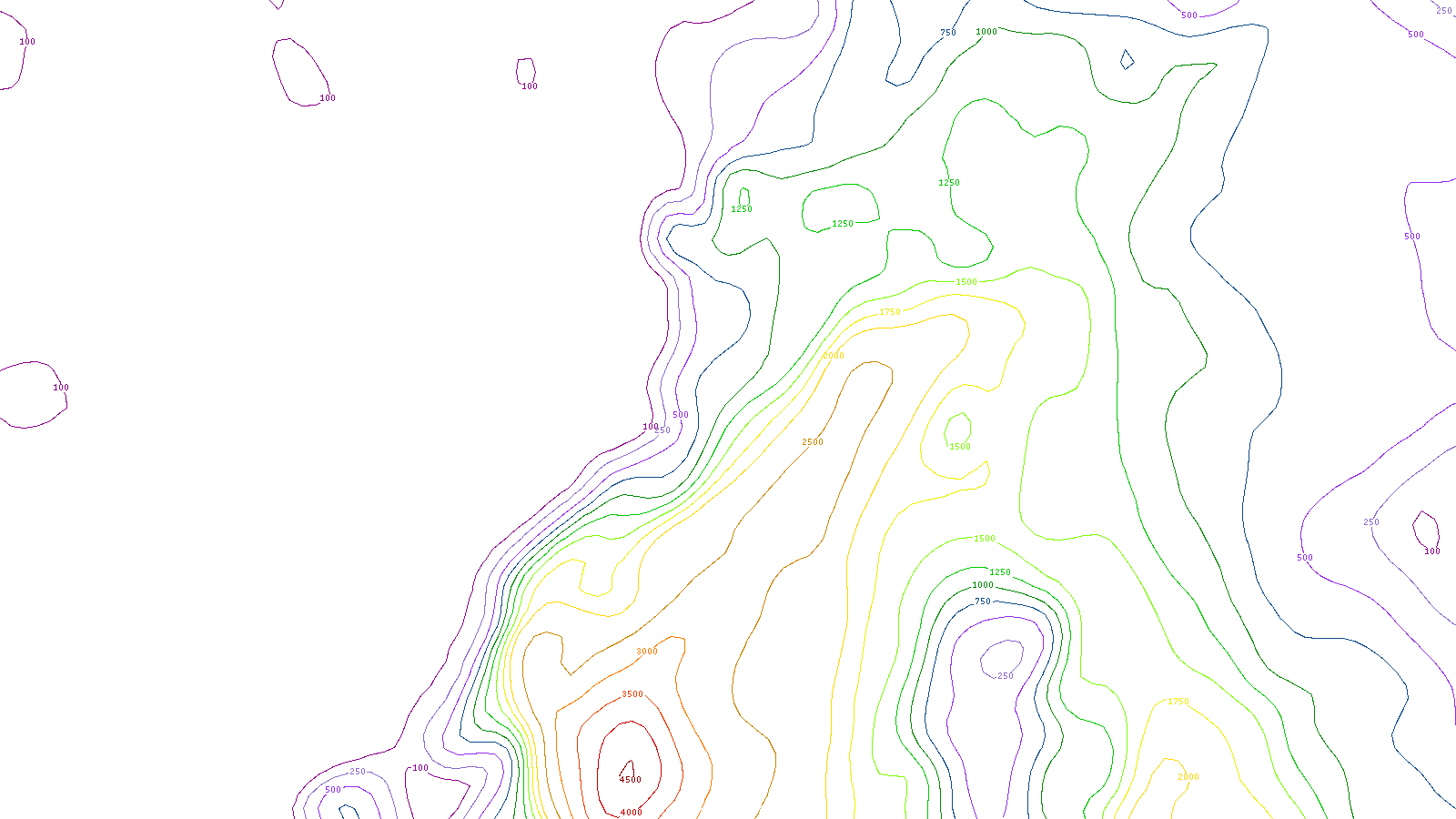Click the 750 label stacked beneath 1000 and 1250
Screen dimensions: 1456x819
coord(983,602)
